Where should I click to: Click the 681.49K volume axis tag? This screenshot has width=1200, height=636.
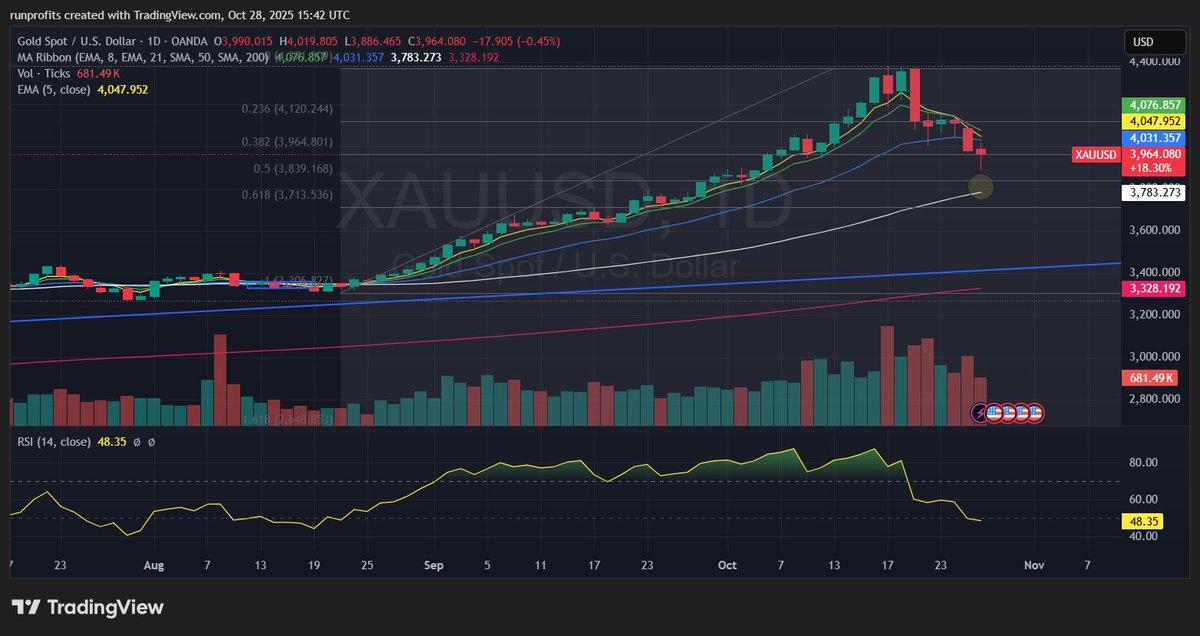pyautogui.click(x=1150, y=378)
